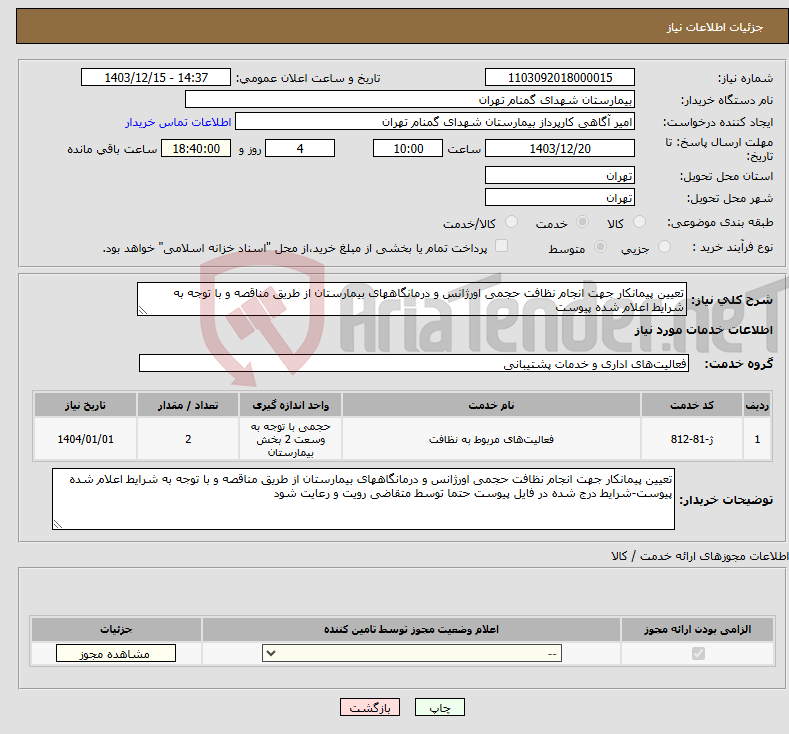Click the buyer notes textarea
Image resolution: width=789 pixels, height=734 pixels.
363,499
